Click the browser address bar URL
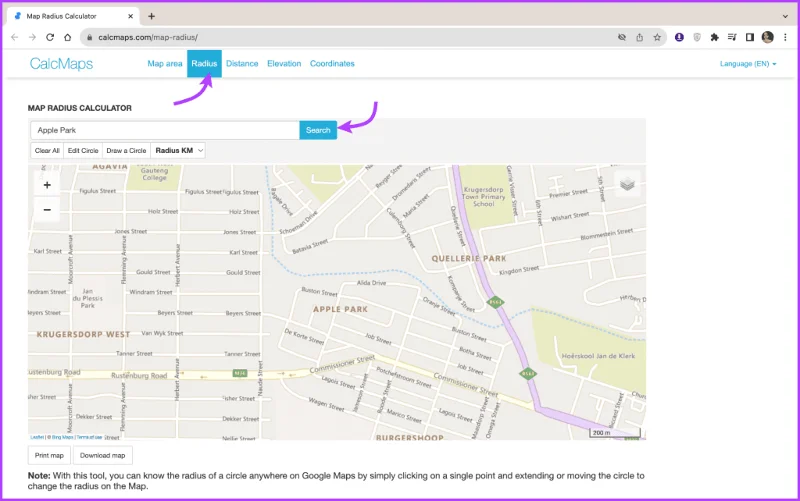The width and height of the screenshot is (800, 501). point(148,37)
